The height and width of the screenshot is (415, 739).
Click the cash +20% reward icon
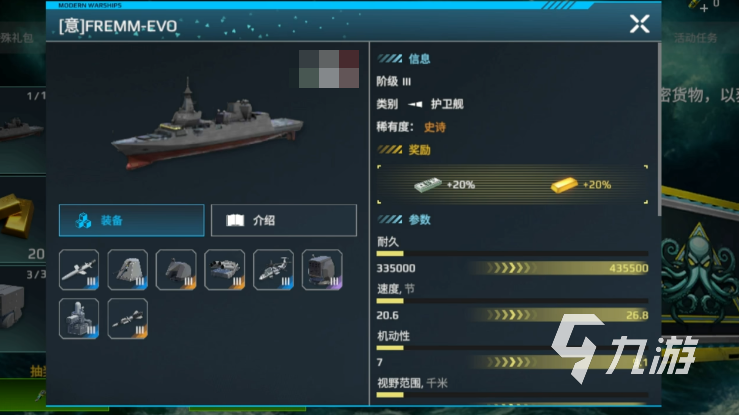point(427,184)
